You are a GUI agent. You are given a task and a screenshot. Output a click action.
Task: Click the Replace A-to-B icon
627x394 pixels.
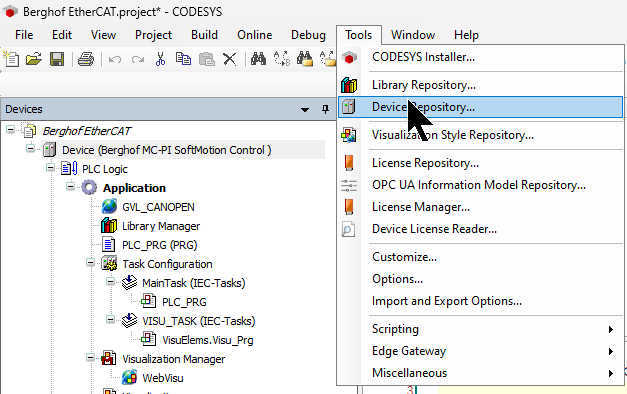click(x=282, y=59)
